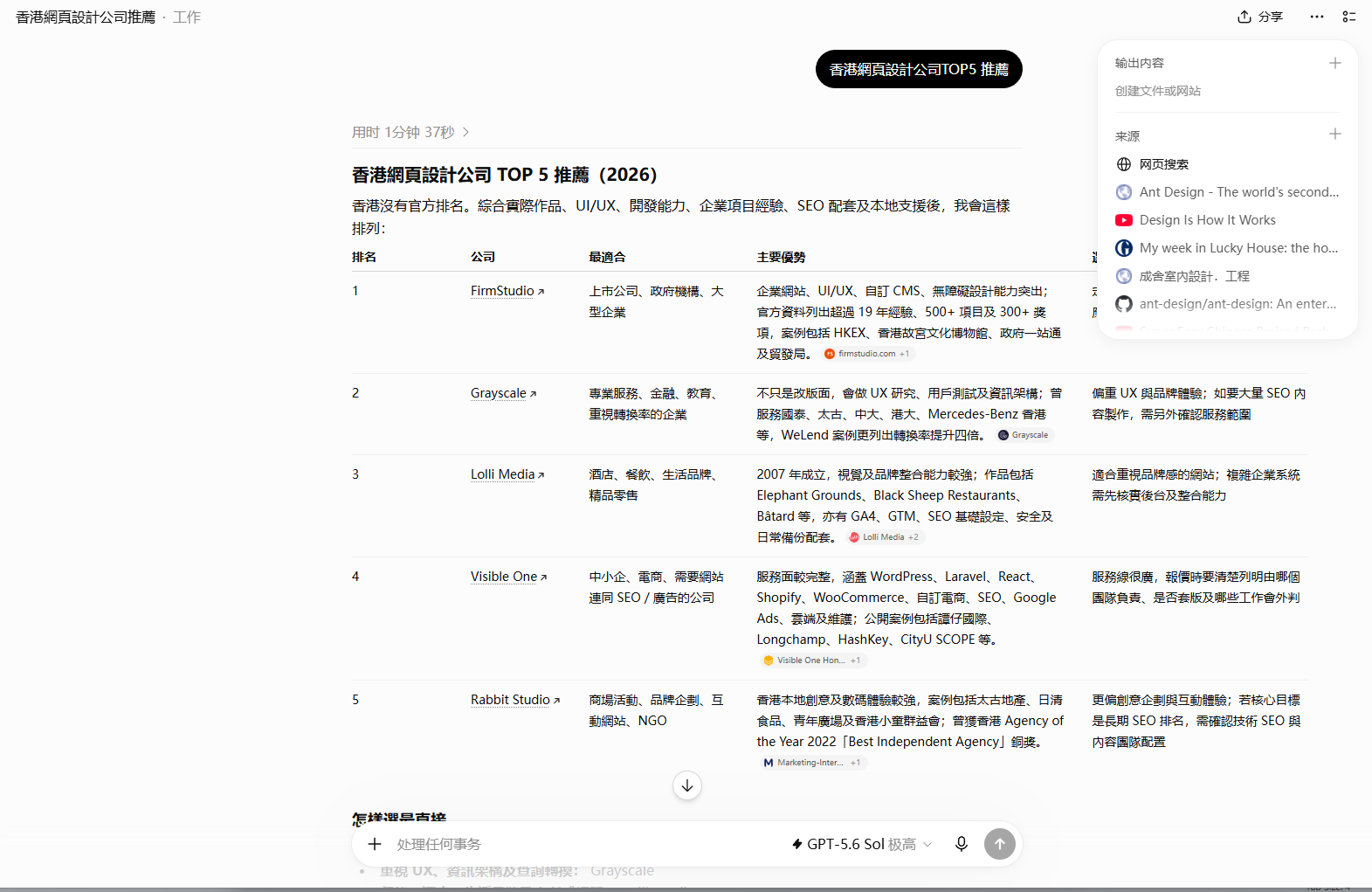This screenshot has width=1372, height=892.
Task: Click the 公司 column header
Action: point(483,257)
